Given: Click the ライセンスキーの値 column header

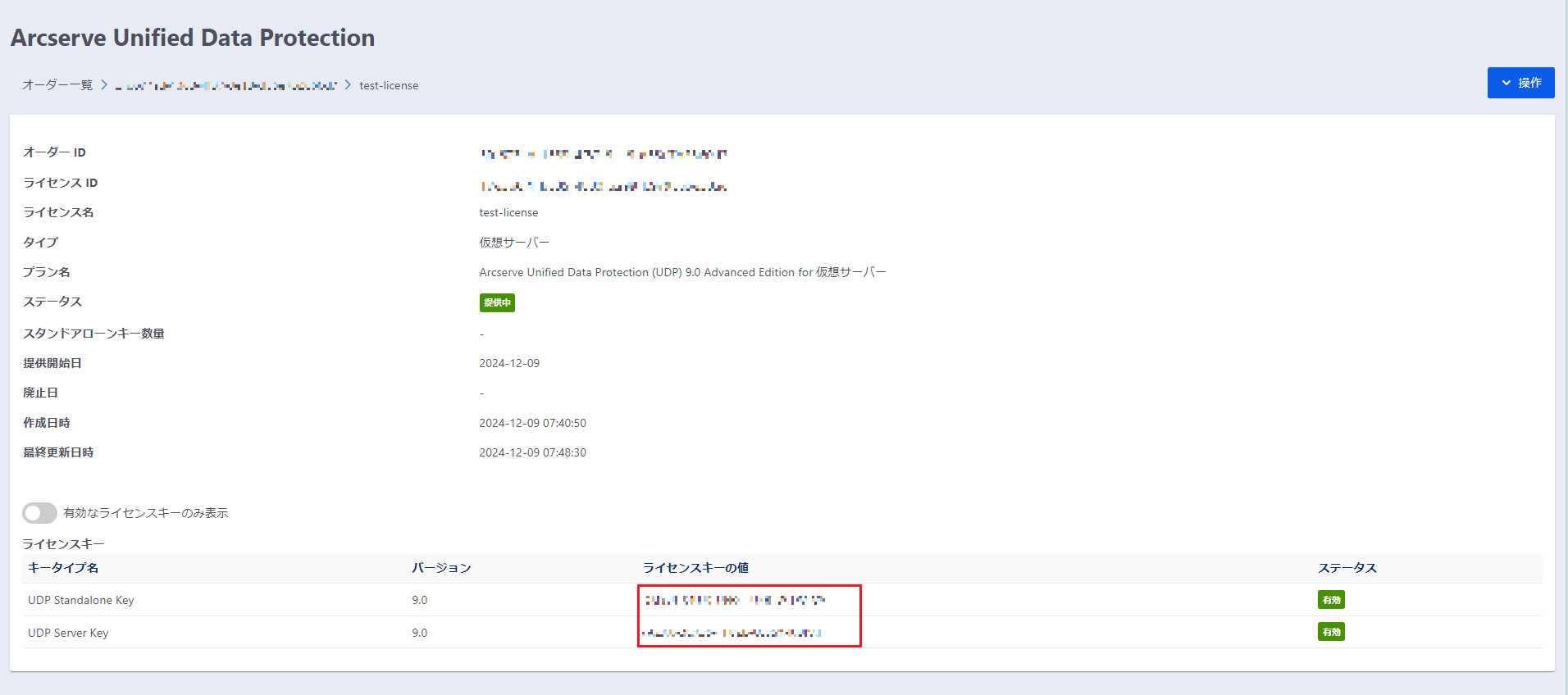Looking at the screenshot, I should click(695, 568).
